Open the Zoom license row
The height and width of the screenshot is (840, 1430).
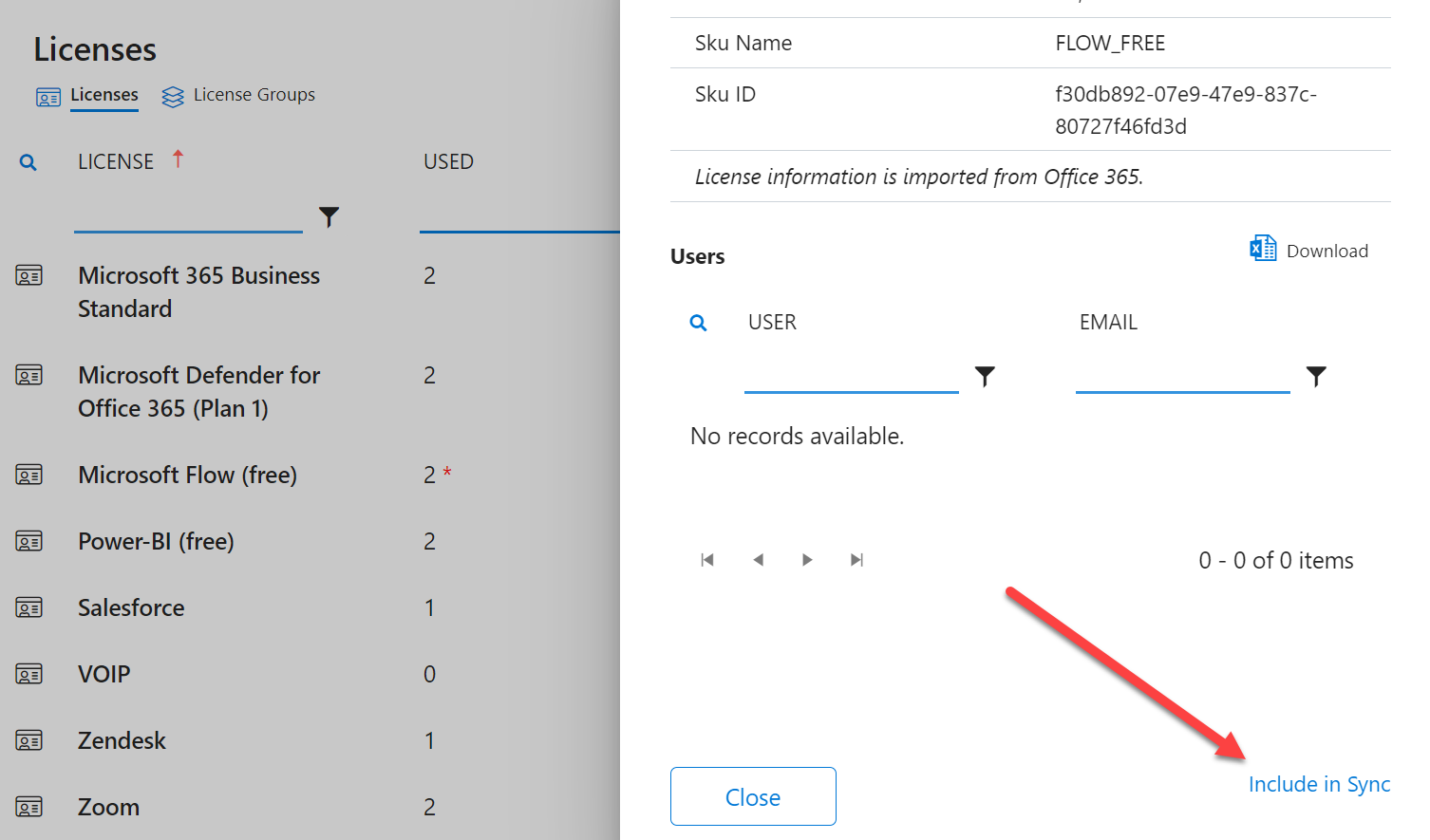click(108, 807)
